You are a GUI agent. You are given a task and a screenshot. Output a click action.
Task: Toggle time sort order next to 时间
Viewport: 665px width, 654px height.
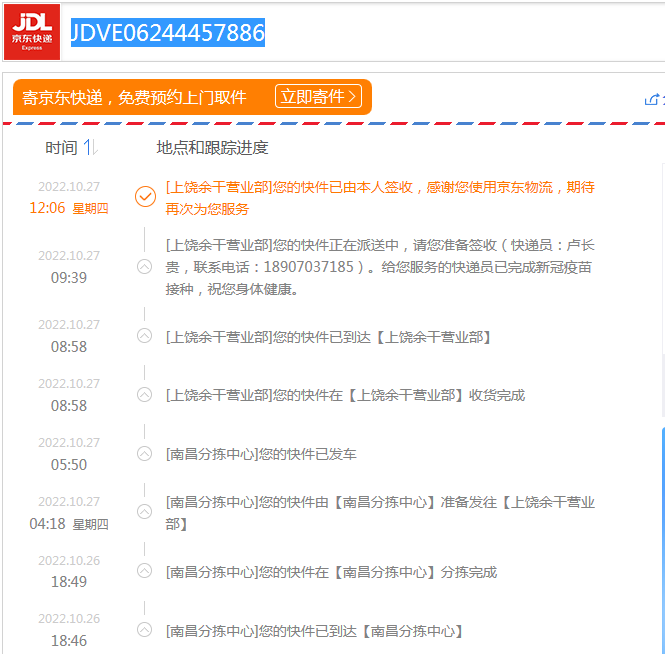(x=90, y=147)
